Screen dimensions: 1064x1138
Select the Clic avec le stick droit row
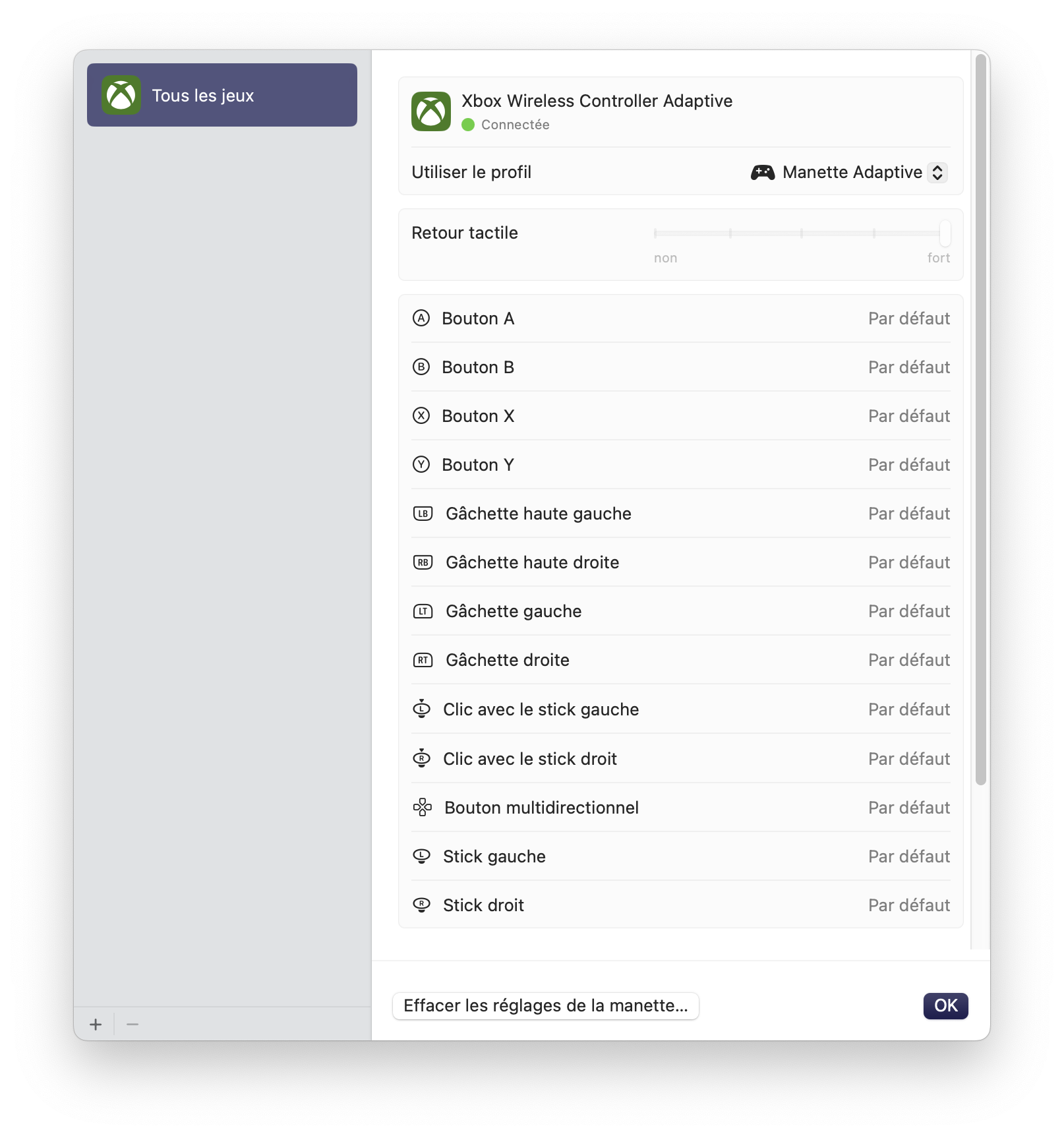(681, 759)
